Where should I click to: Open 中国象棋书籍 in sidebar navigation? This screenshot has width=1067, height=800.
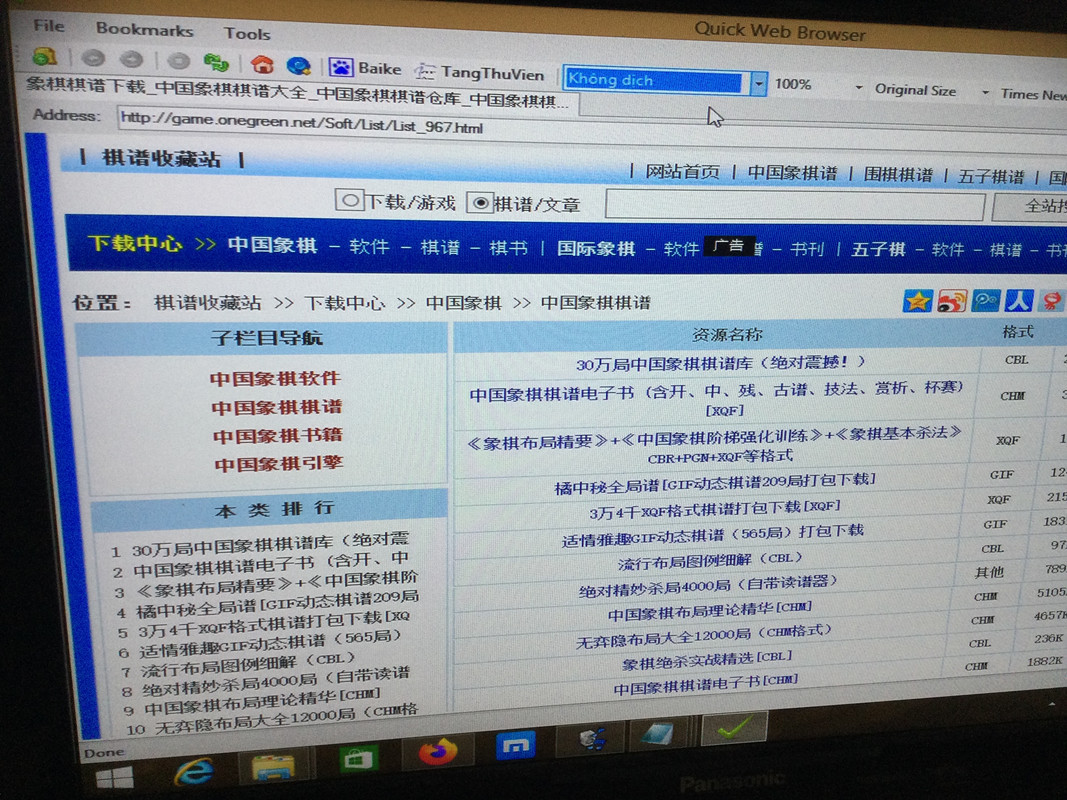click(x=278, y=435)
